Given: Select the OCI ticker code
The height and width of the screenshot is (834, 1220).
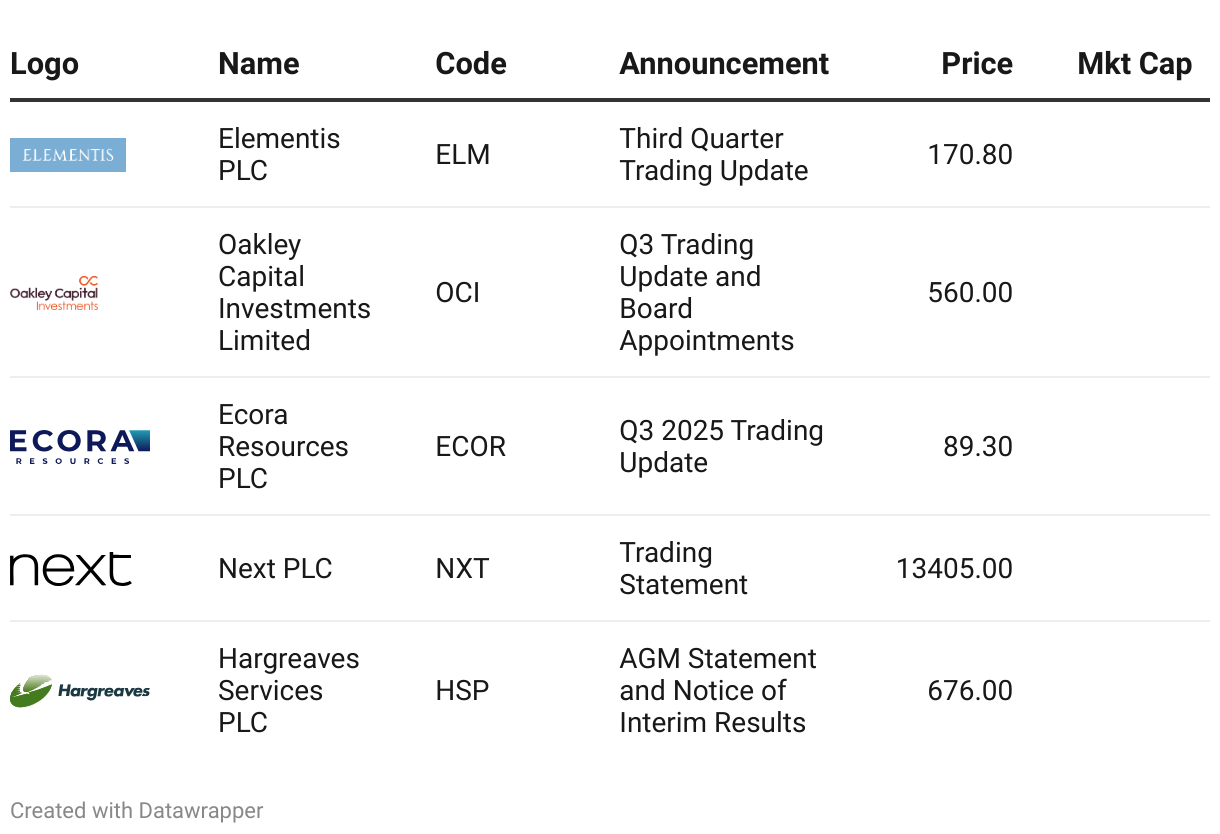Looking at the screenshot, I should point(458,293).
